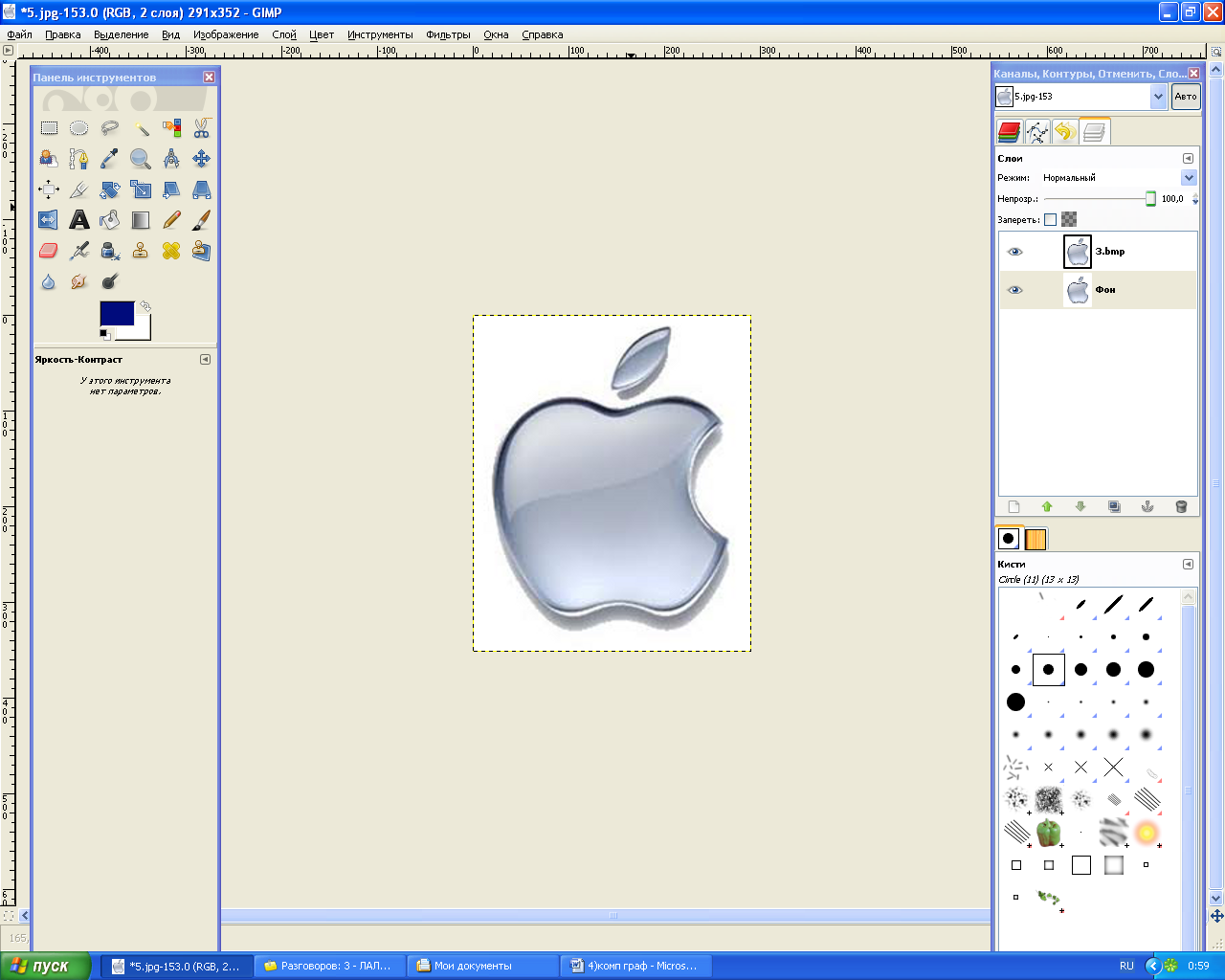Choose the Rotate tool
This screenshot has width=1225, height=980.
110,189
